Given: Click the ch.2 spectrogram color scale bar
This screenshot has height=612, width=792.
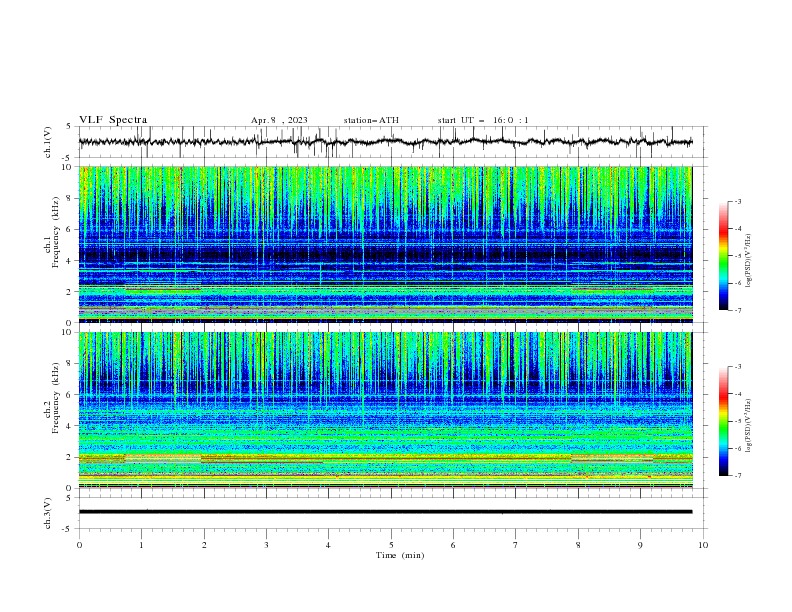Looking at the screenshot, I should (723, 421).
